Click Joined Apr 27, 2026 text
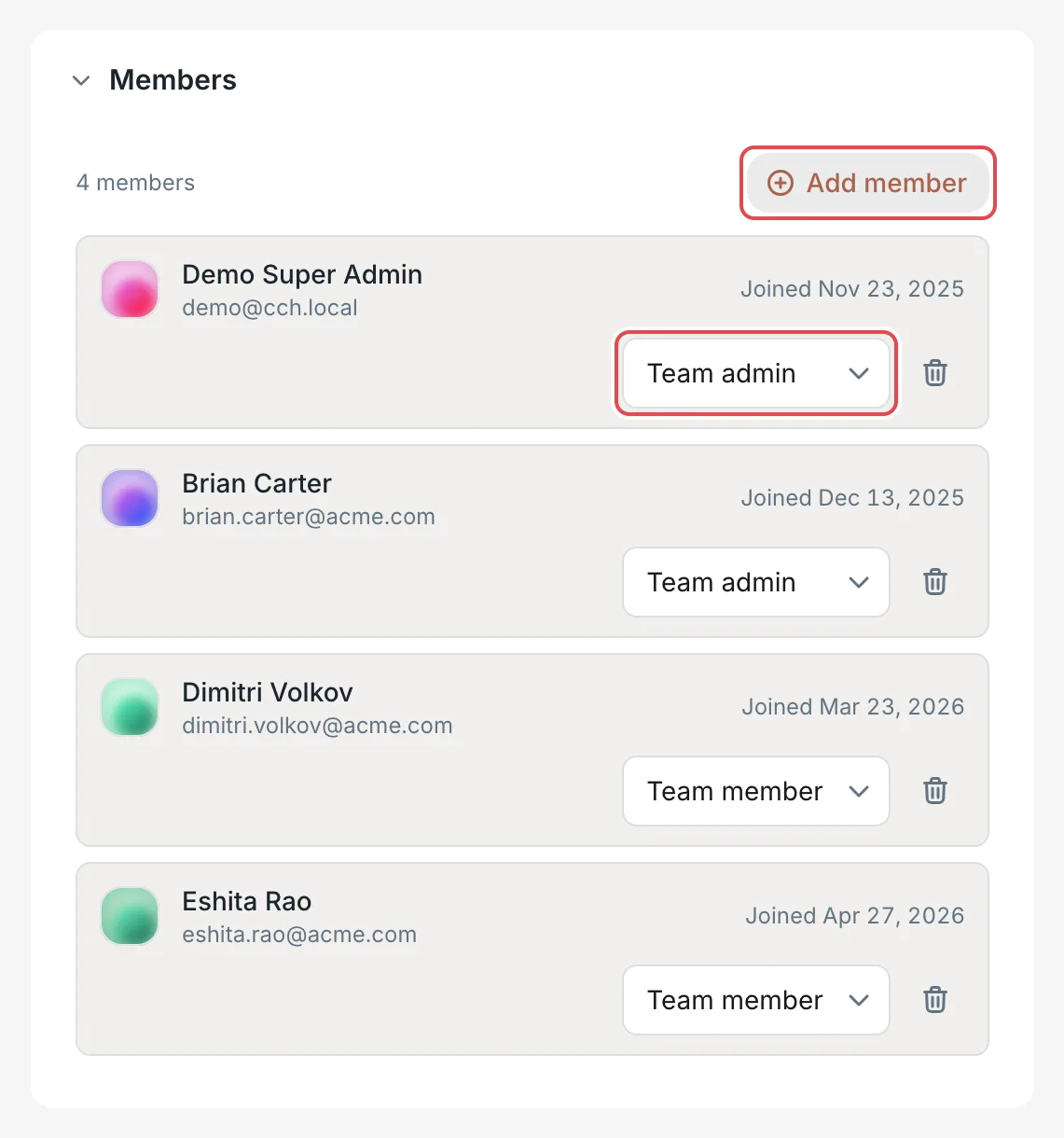 pyautogui.click(x=855, y=916)
